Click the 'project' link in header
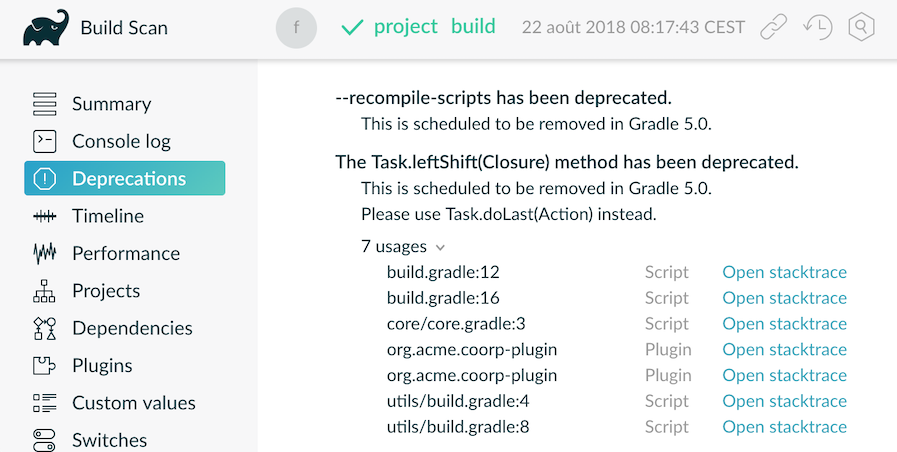897x452 pixels. click(x=405, y=27)
